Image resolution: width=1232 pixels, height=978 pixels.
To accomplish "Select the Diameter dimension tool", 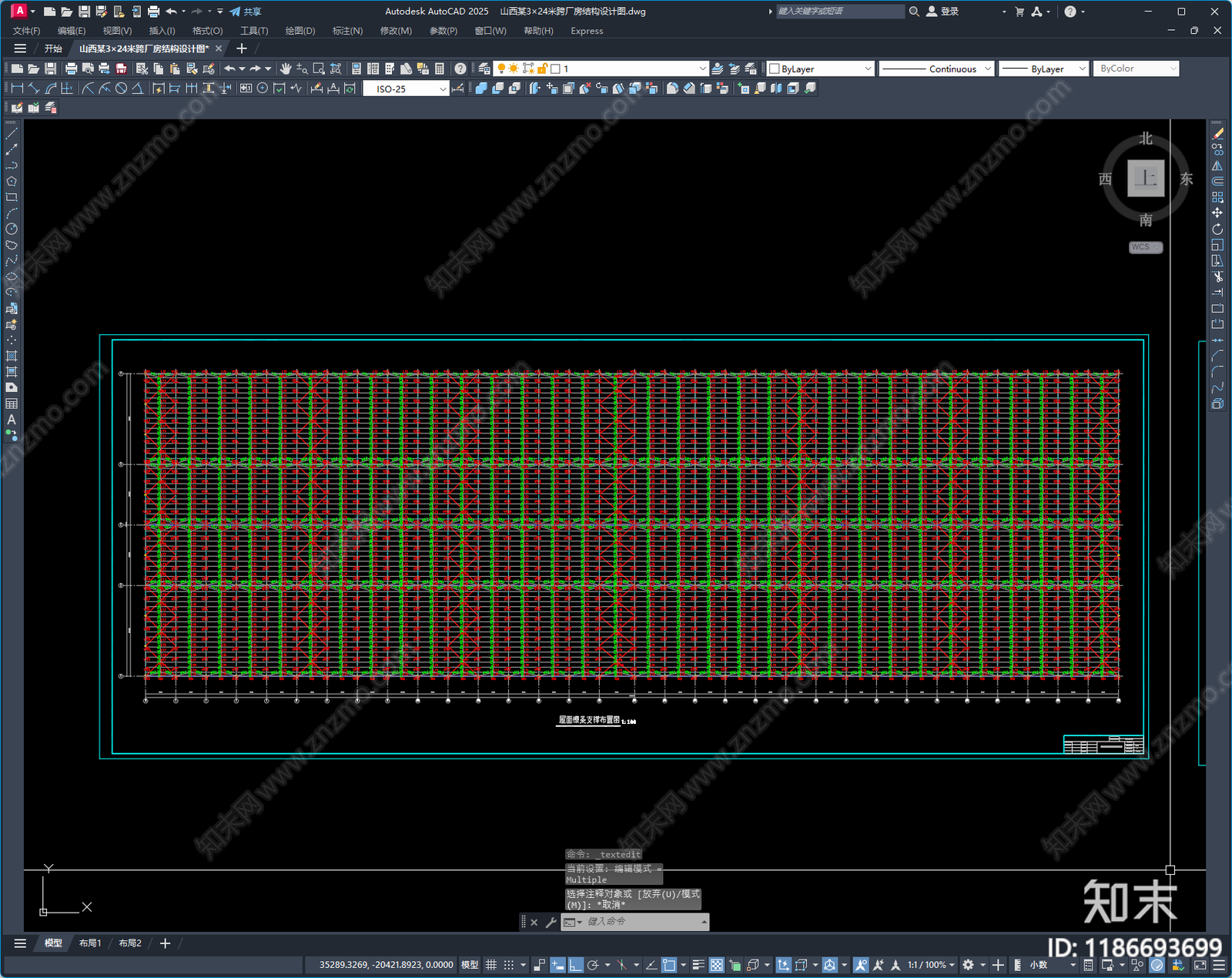I will point(121,89).
